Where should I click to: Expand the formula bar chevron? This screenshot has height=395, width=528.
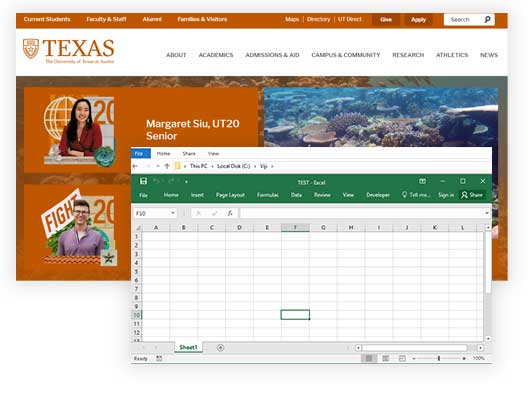click(x=487, y=213)
